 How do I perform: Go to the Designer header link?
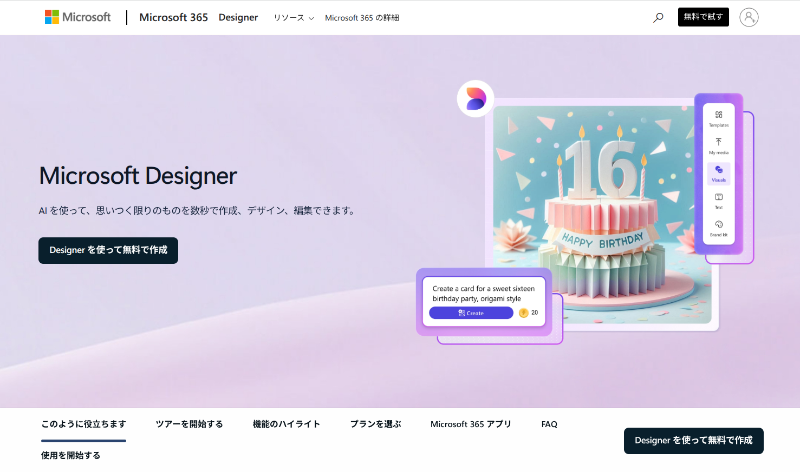[x=238, y=17]
